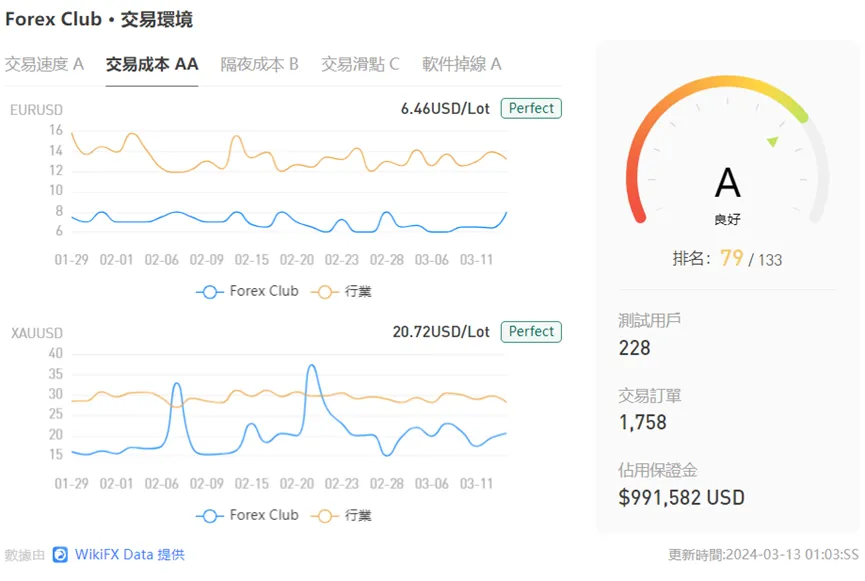865x581 pixels.
Task: Click the green gauge pointer triangle
Action: (x=773, y=141)
